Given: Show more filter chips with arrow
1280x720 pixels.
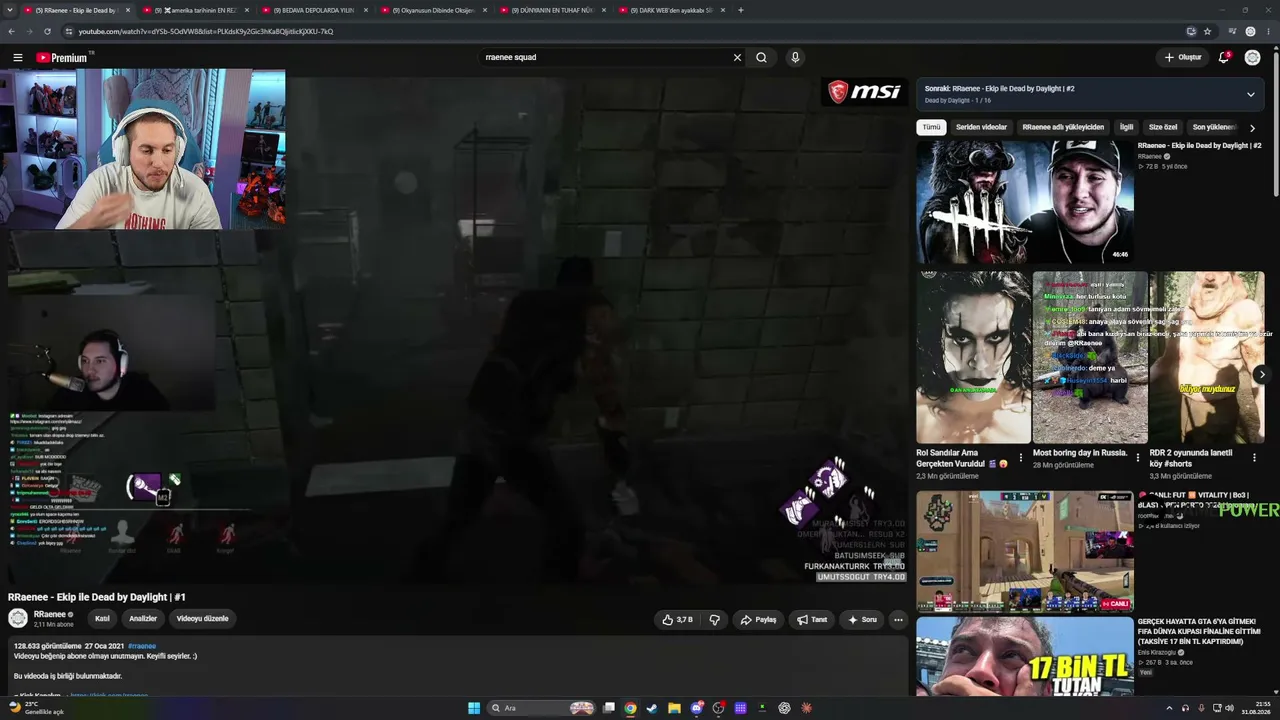Looking at the screenshot, I should point(1252,128).
